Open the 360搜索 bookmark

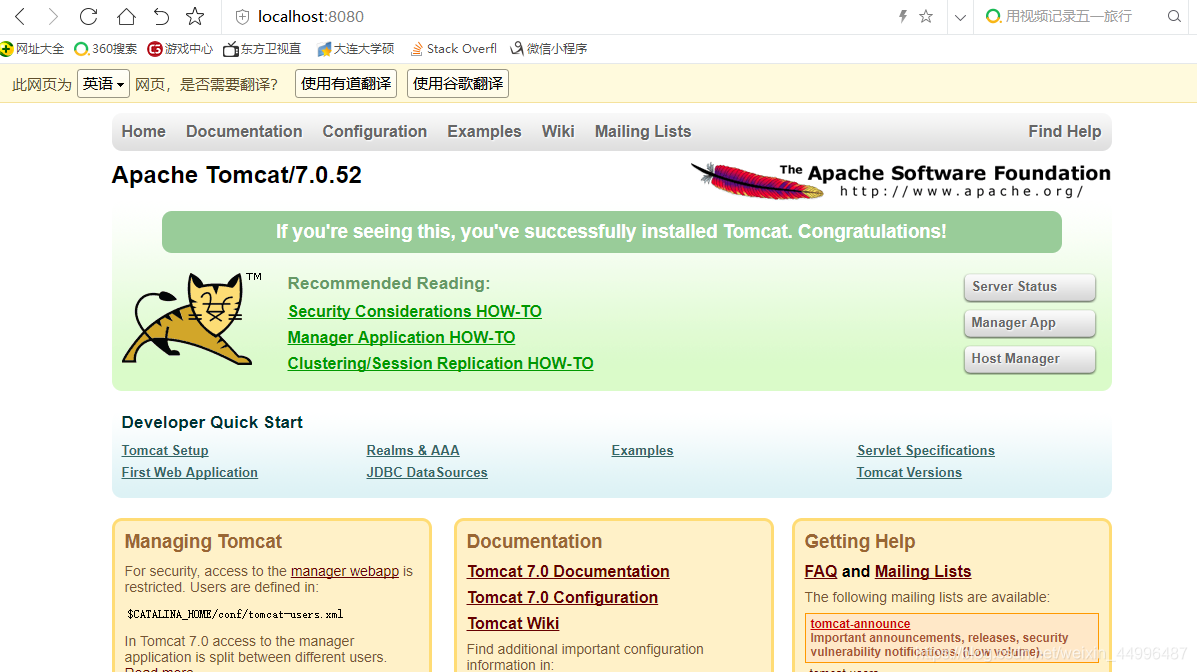[105, 49]
